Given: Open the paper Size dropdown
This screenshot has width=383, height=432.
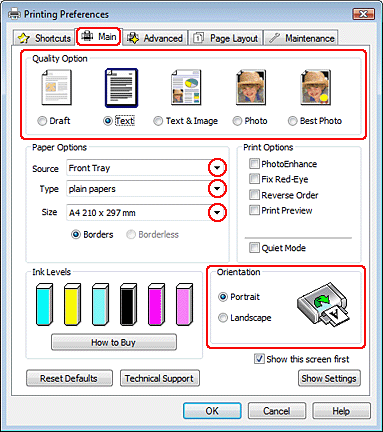Looking at the screenshot, I should click(x=217, y=212).
